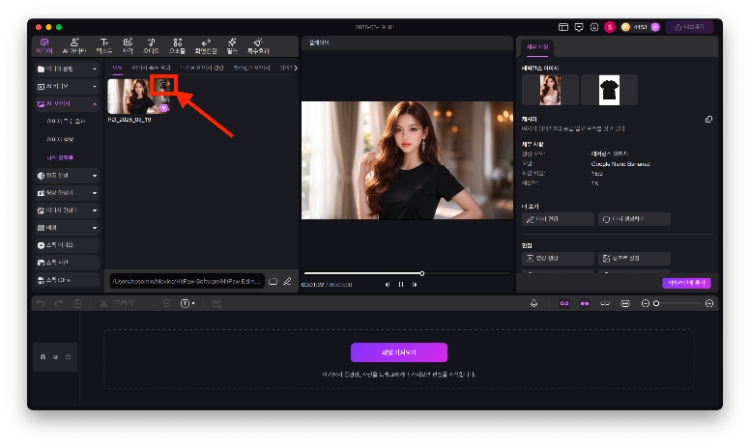Expand the sidebar section below the purple item

pos(95,175)
